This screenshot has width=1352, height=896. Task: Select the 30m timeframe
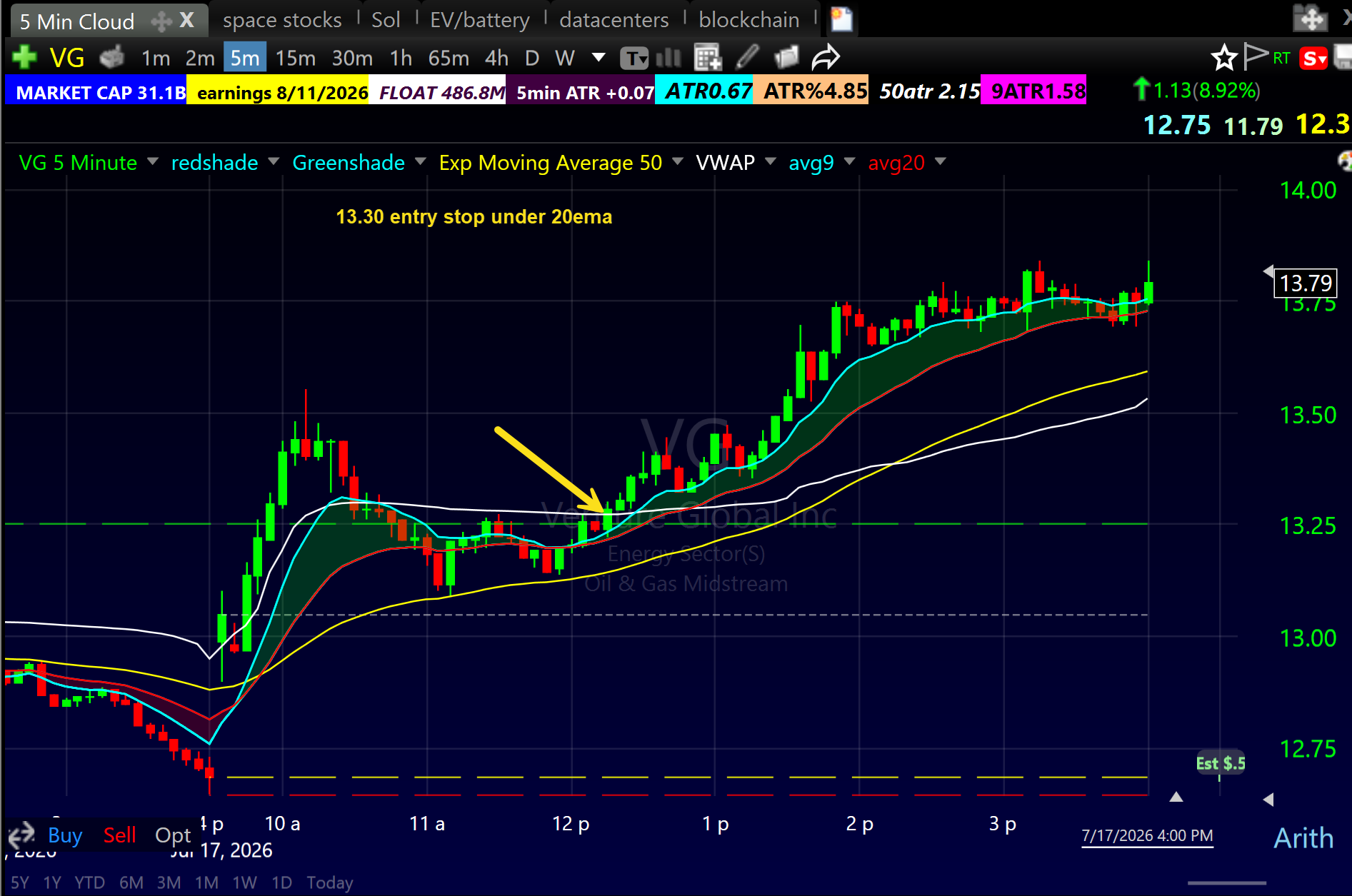tap(352, 58)
